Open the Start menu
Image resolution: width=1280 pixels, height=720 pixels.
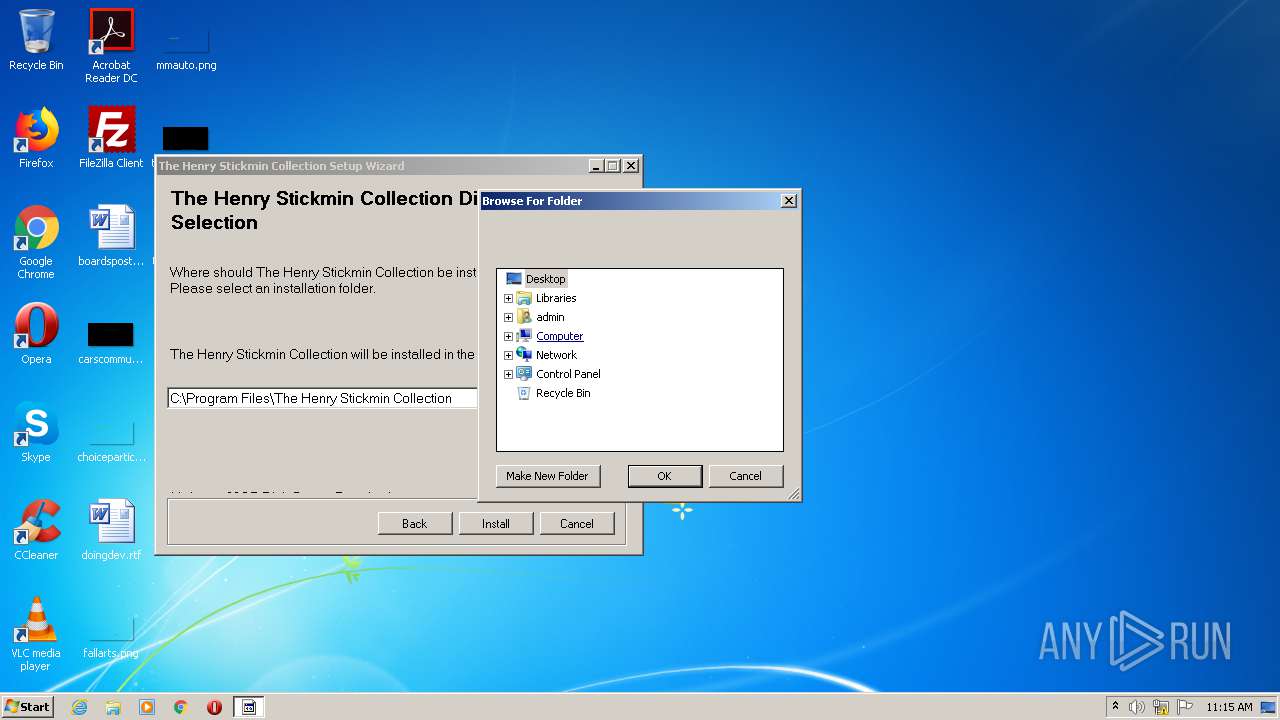tap(28, 706)
